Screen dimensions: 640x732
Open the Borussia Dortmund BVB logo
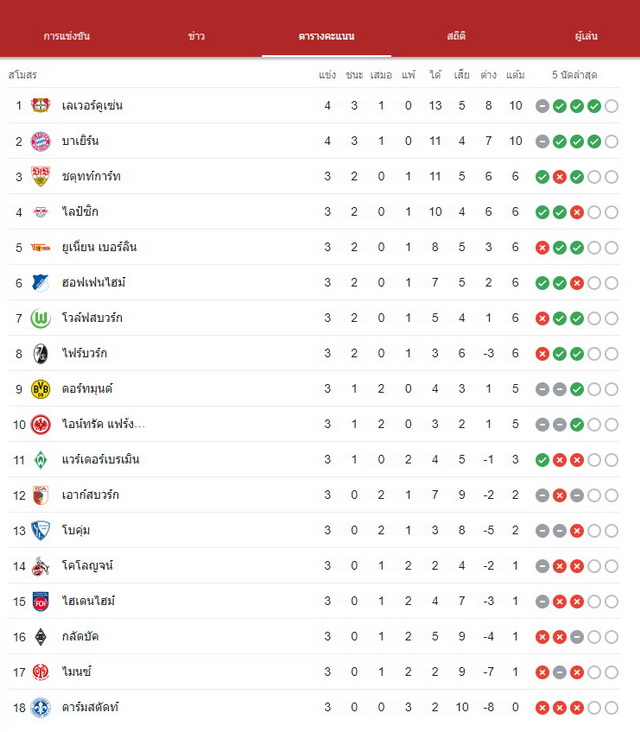(41, 389)
